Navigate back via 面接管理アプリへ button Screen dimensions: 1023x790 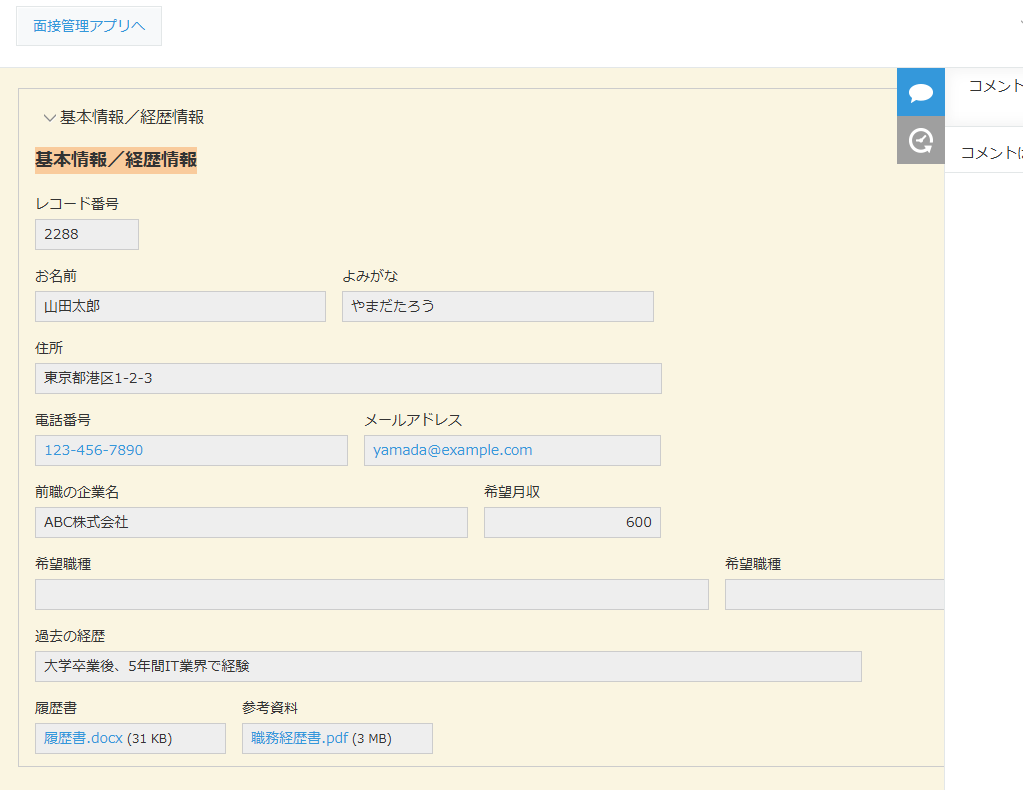[88, 26]
